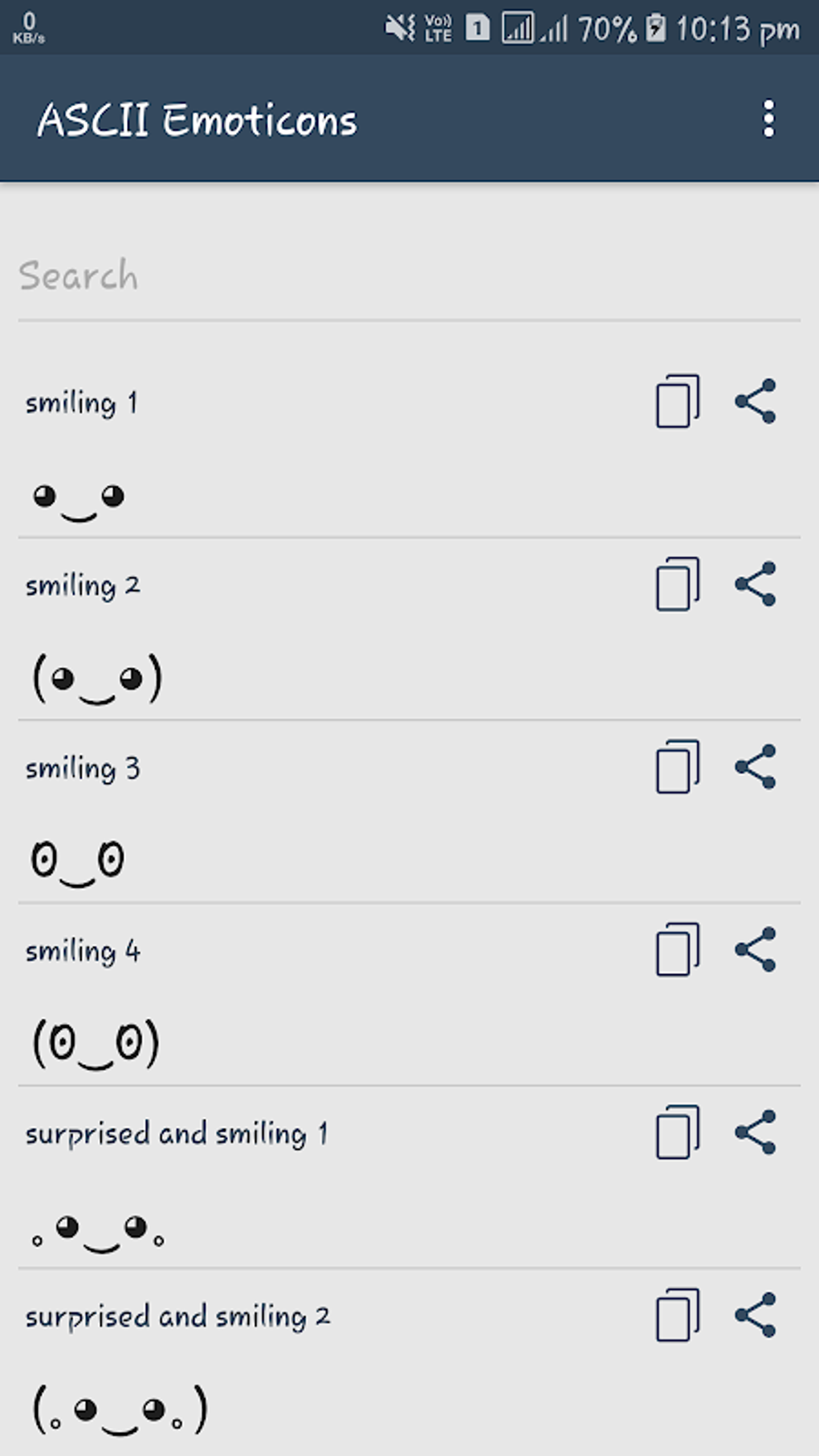Share the smiling 4 emoticon
Viewport: 819px width, 1456px height.
click(756, 950)
